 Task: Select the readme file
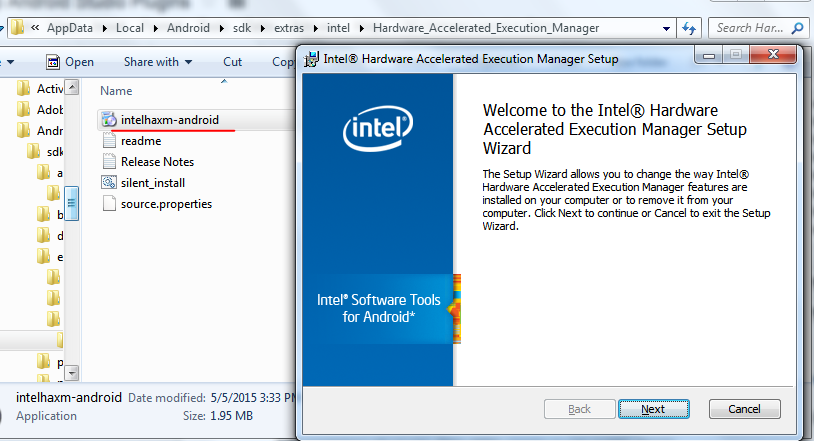[x=141, y=141]
